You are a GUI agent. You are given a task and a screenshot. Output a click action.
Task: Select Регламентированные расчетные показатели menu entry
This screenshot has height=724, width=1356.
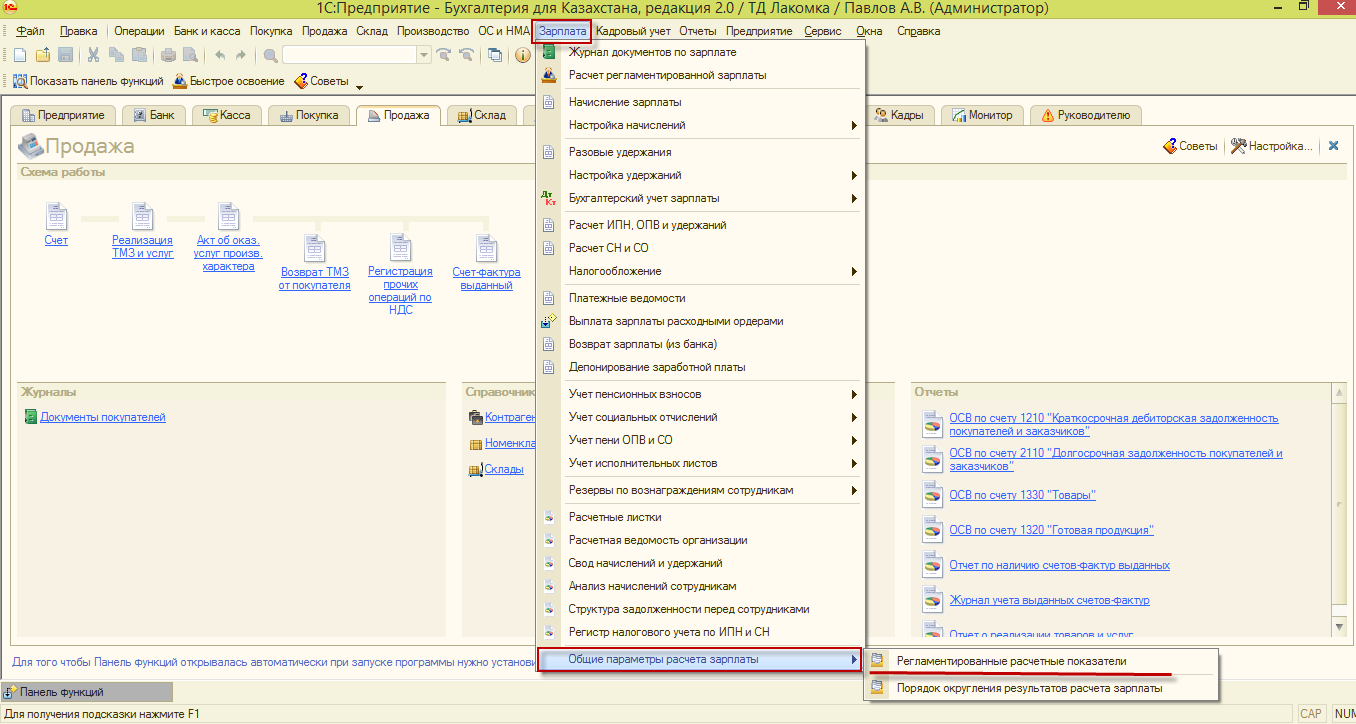pyautogui.click(x=1011, y=661)
